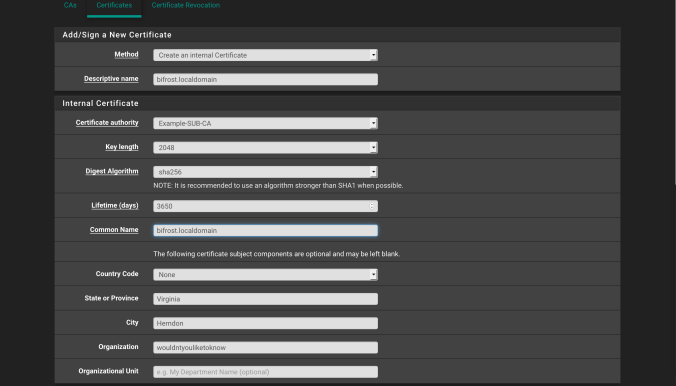
Task: Click the Descriptive name input field
Action: [266, 79]
